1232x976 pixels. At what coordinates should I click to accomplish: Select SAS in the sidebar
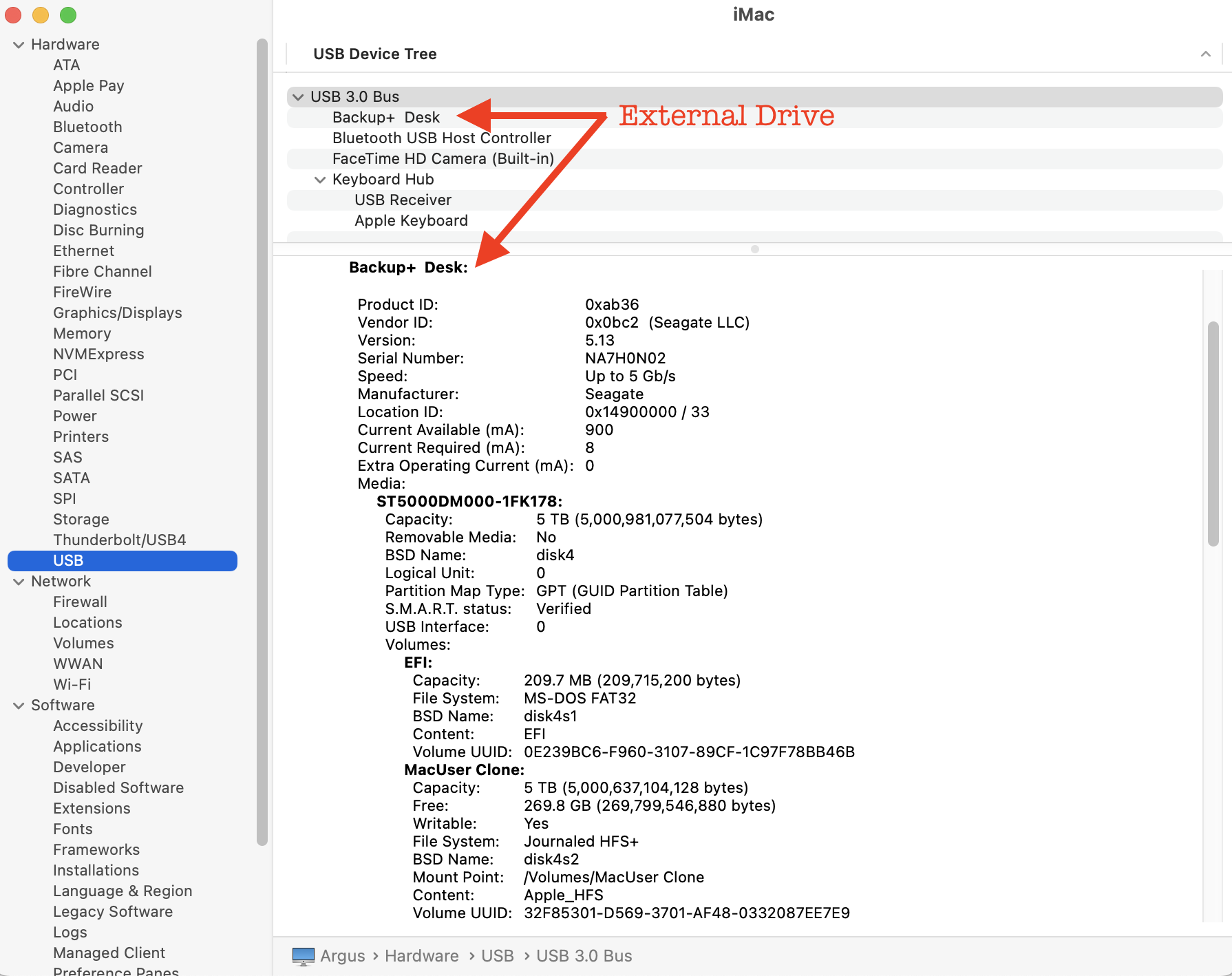pos(67,458)
